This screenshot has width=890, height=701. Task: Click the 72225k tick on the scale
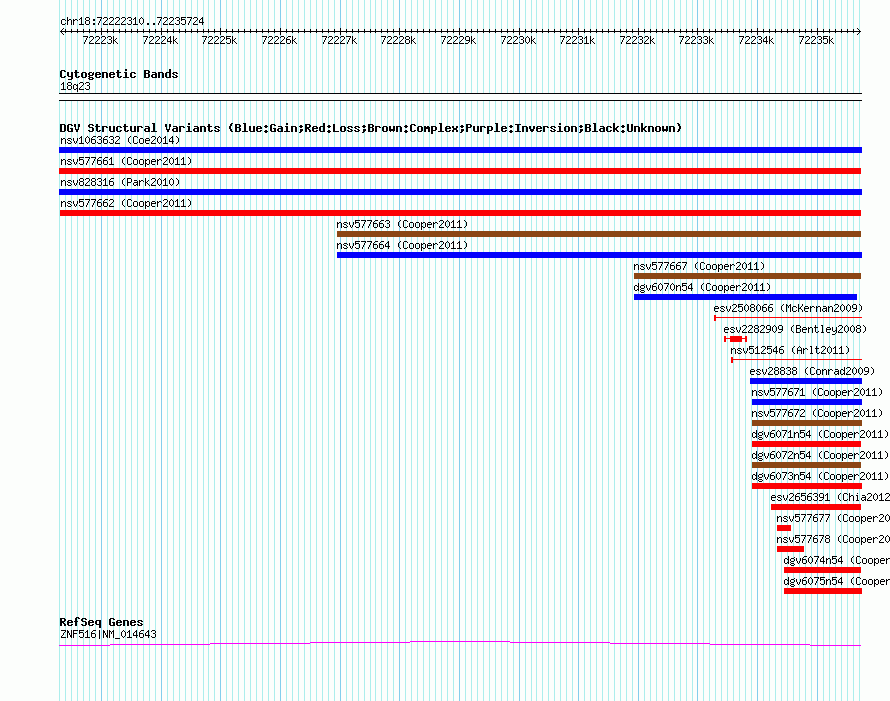point(219,40)
